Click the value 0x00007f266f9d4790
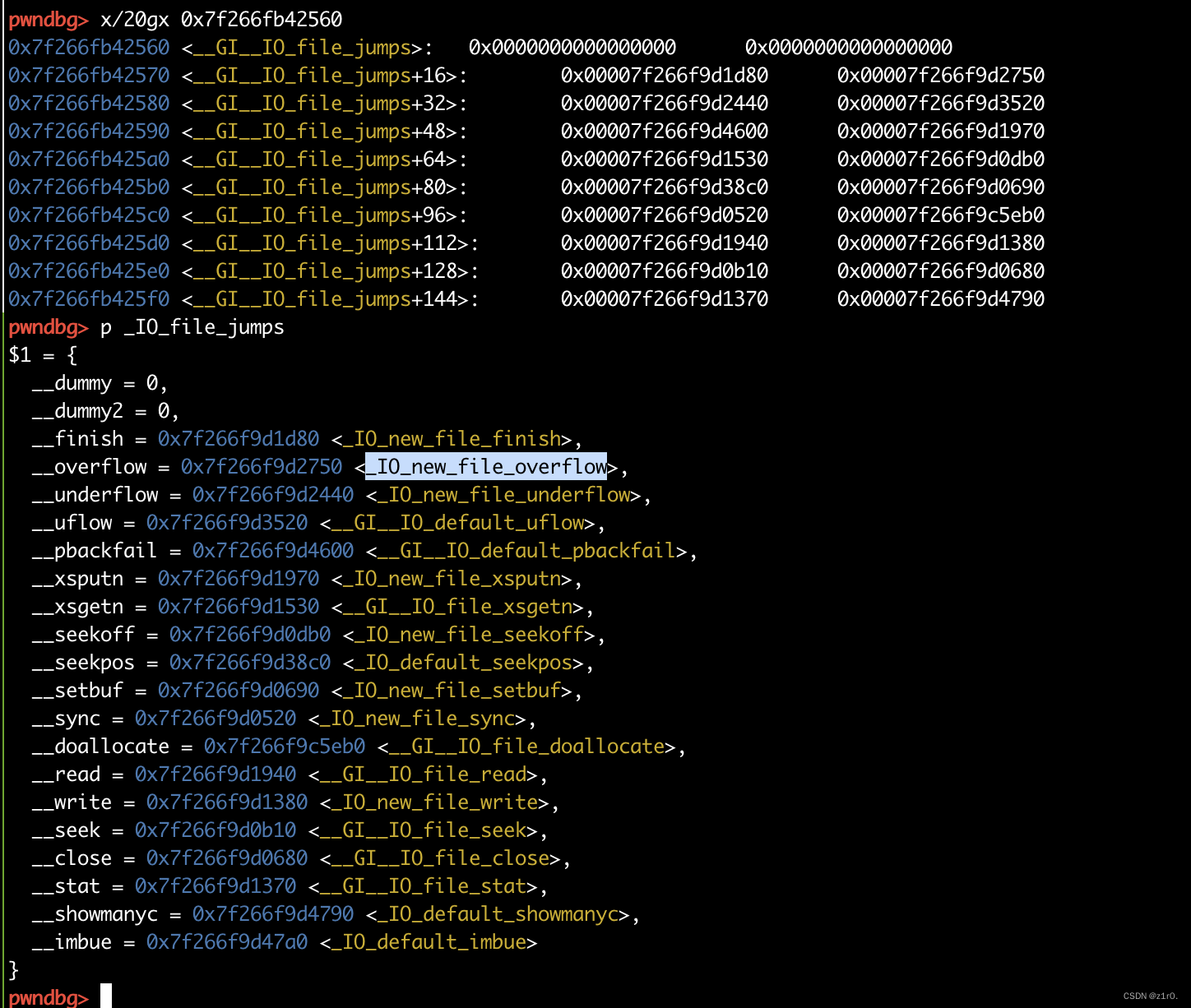This screenshot has width=1191, height=1008. (941, 298)
